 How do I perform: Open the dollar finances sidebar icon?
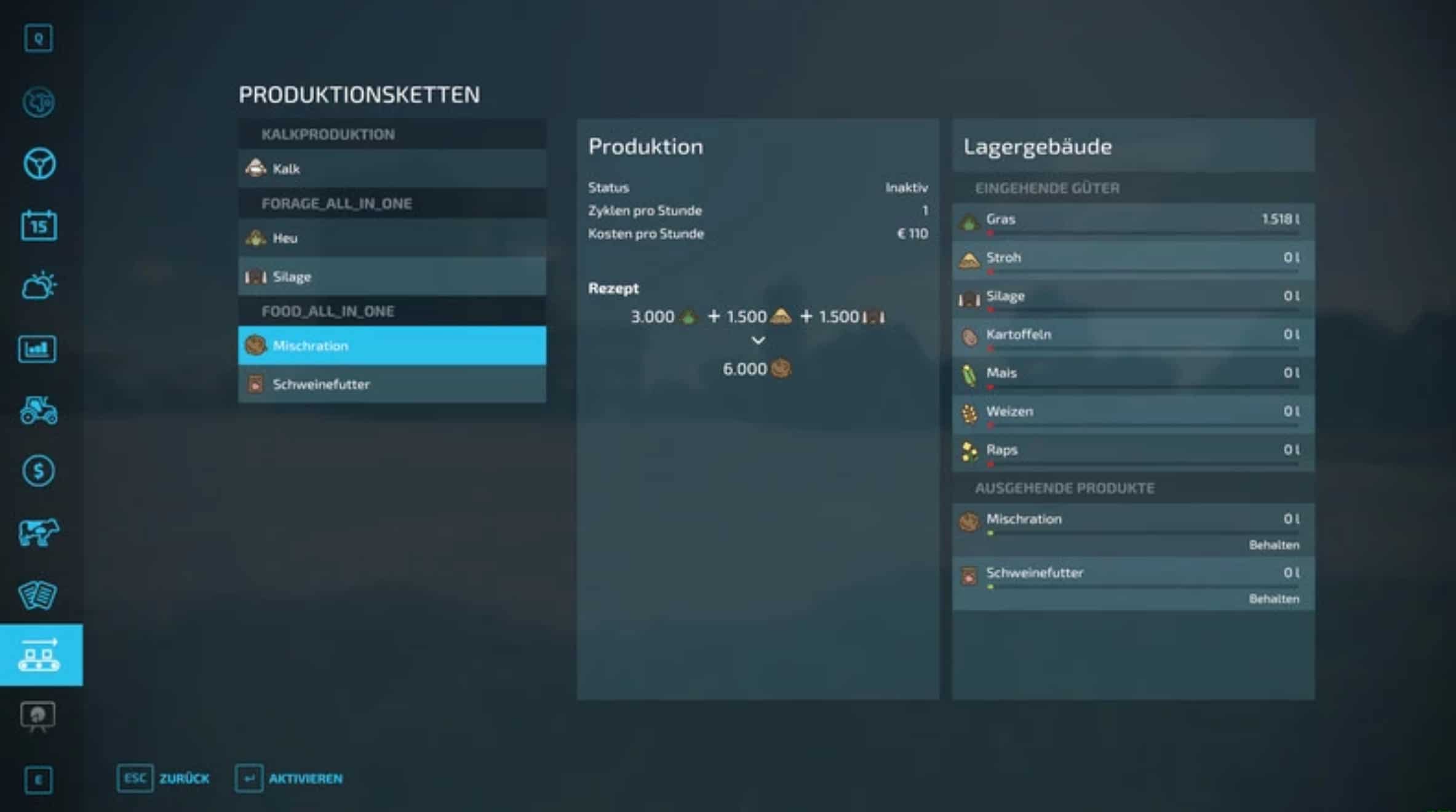39,471
